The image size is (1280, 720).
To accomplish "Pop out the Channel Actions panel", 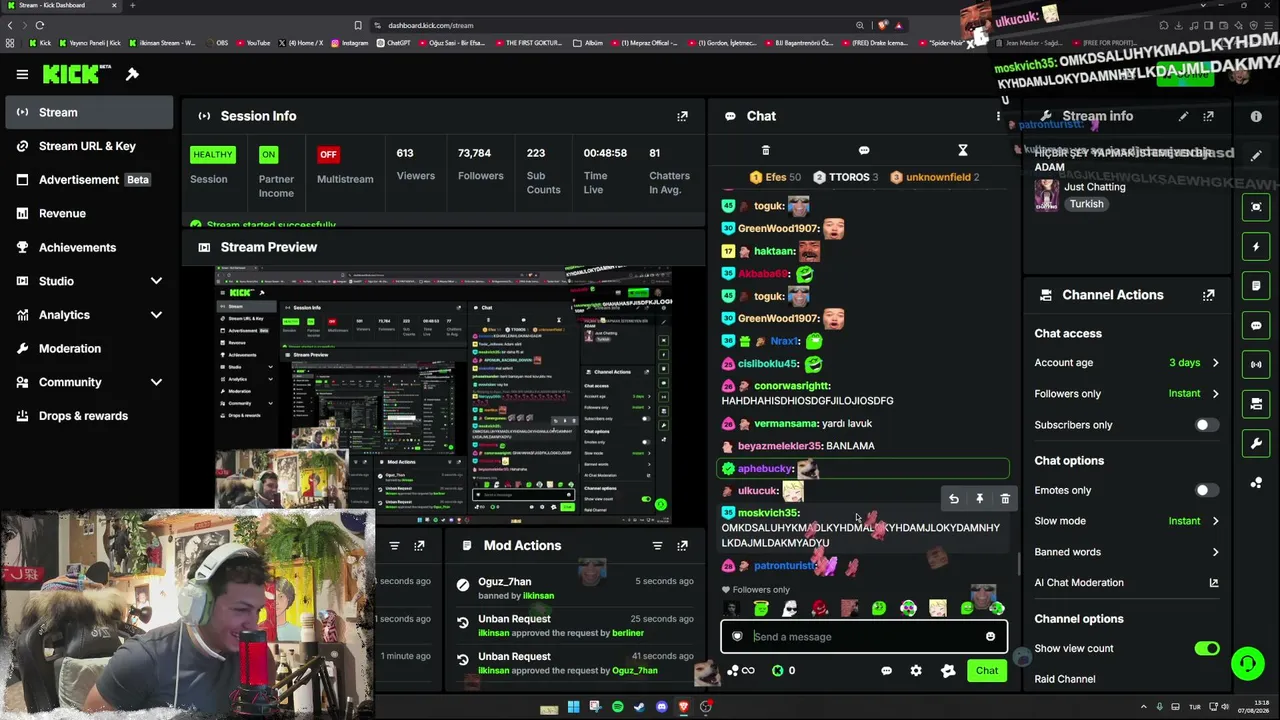I will (x=1208, y=295).
